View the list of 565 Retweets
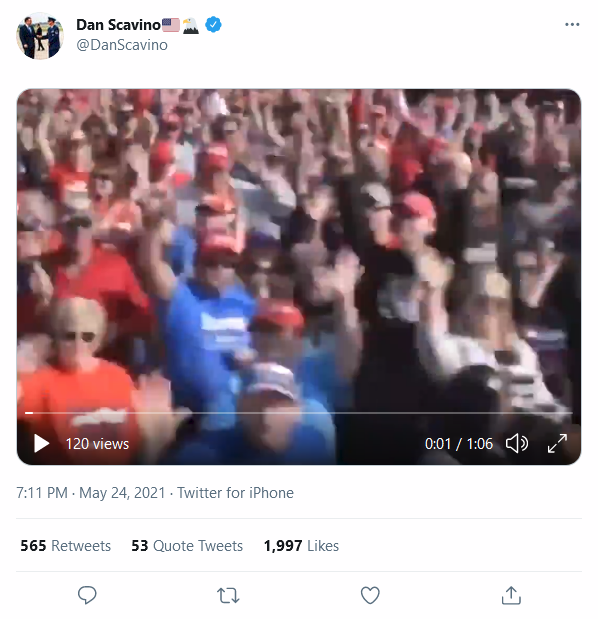 click(66, 546)
